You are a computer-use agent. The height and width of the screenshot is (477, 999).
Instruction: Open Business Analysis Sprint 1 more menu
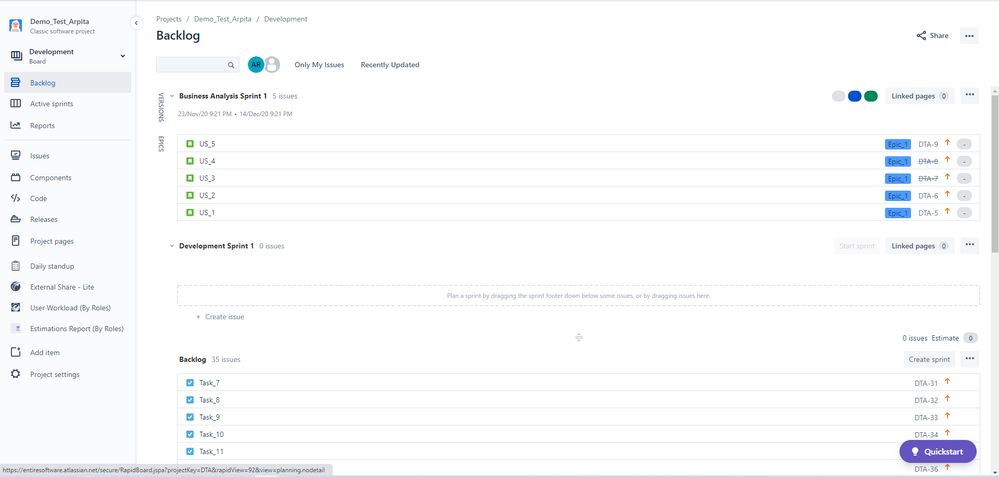pyautogui.click(x=970, y=96)
